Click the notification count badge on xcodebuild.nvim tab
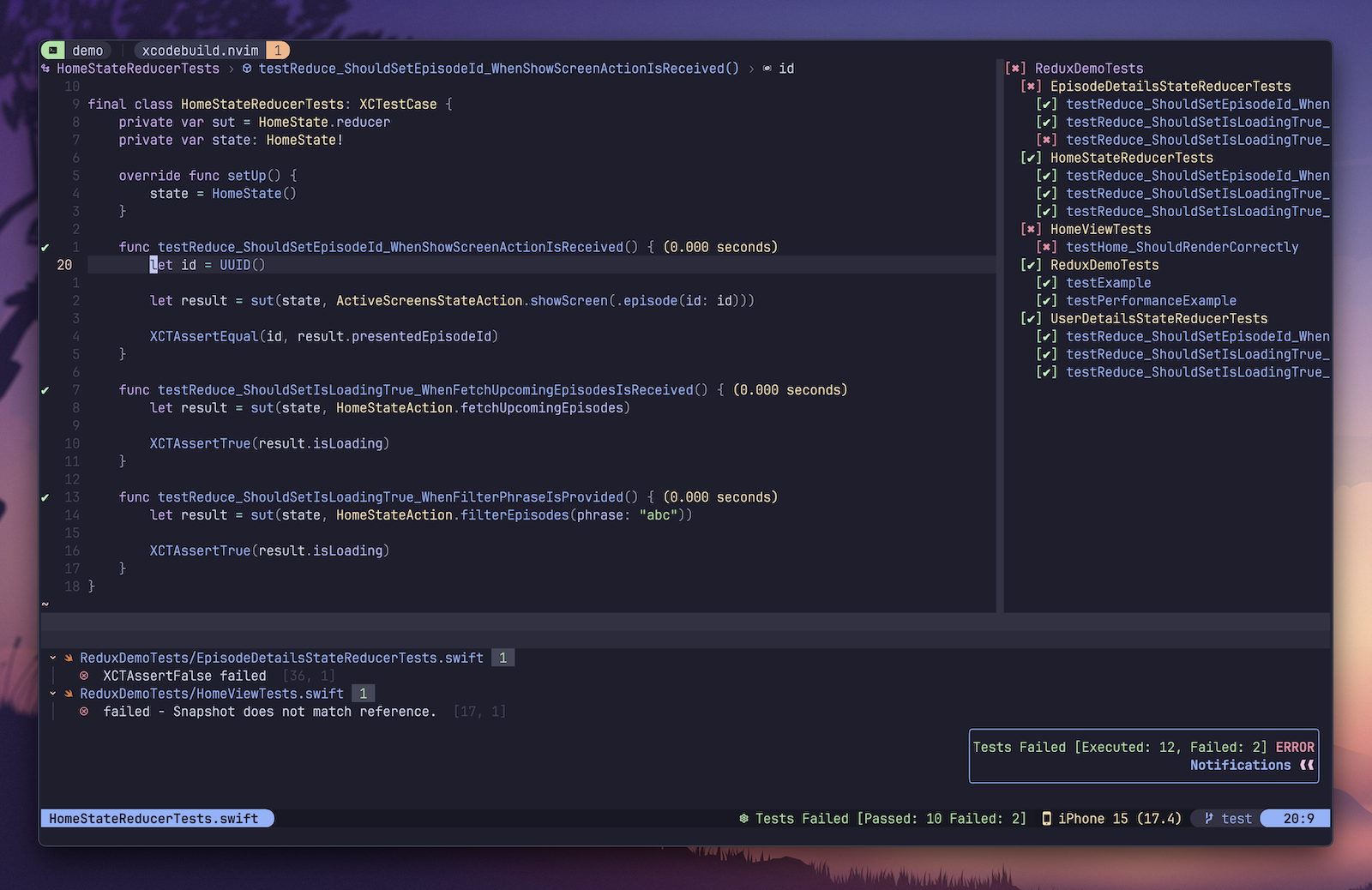 (277, 50)
